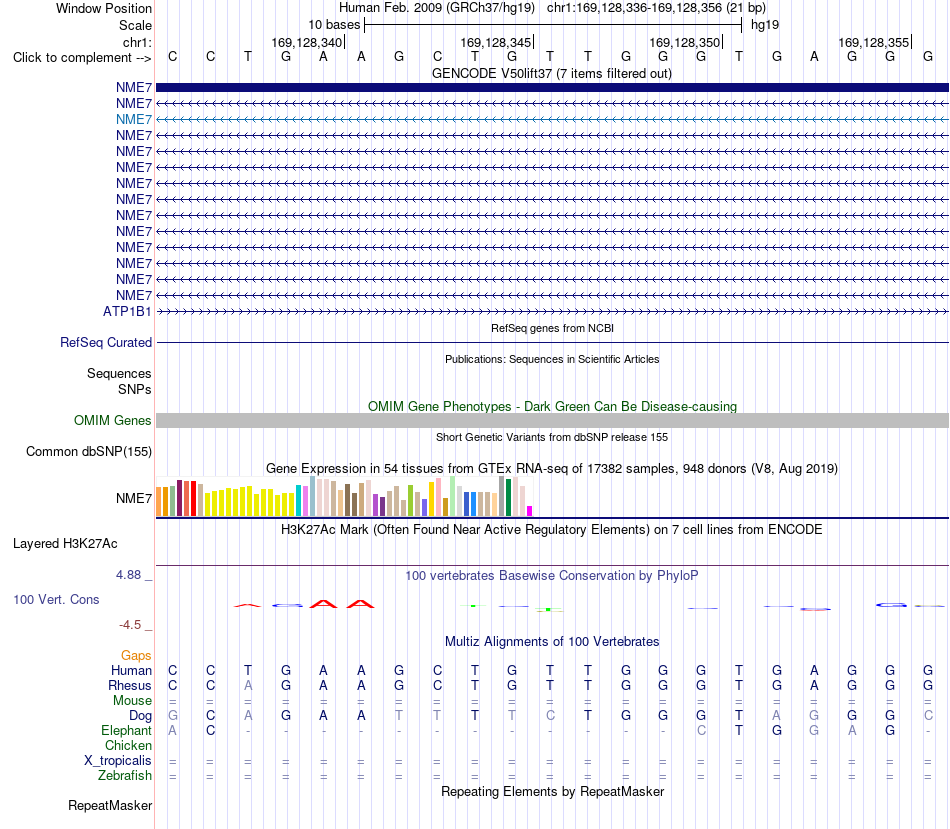Click the orange Gaps label
Screen dimensions: 950x829
[136, 656]
